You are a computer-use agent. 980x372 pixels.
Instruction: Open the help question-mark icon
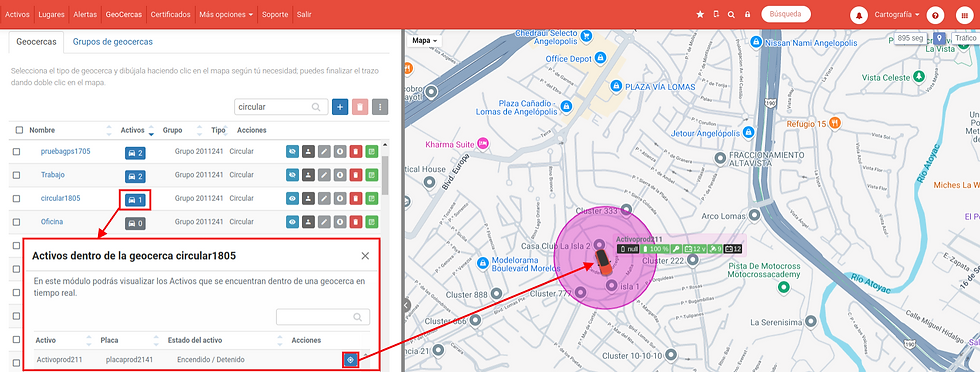935,14
